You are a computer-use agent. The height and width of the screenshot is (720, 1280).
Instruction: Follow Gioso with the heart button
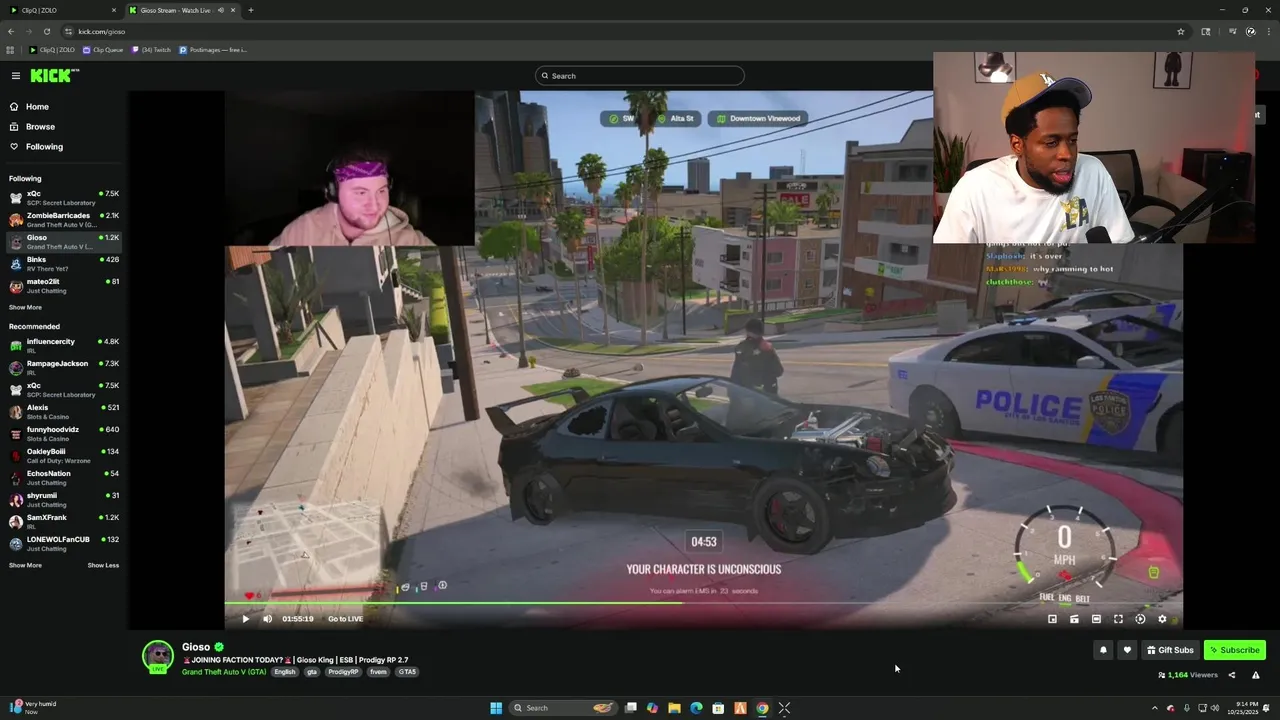(x=1127, y=650)
